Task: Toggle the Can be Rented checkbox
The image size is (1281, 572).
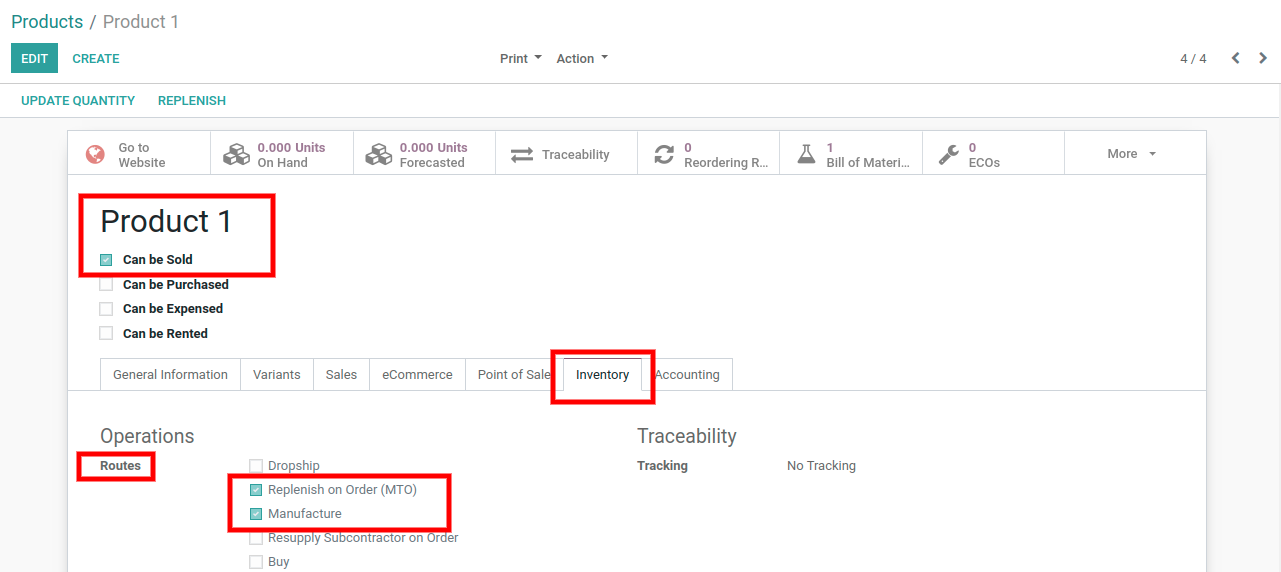Action: 106,334
